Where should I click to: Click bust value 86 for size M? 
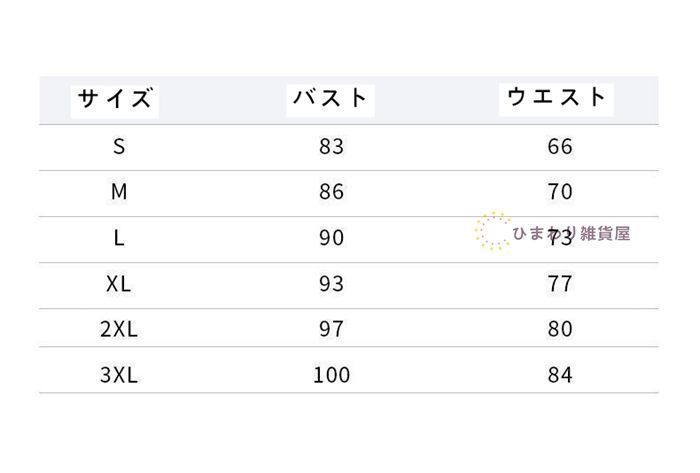(x=331, y=192)
